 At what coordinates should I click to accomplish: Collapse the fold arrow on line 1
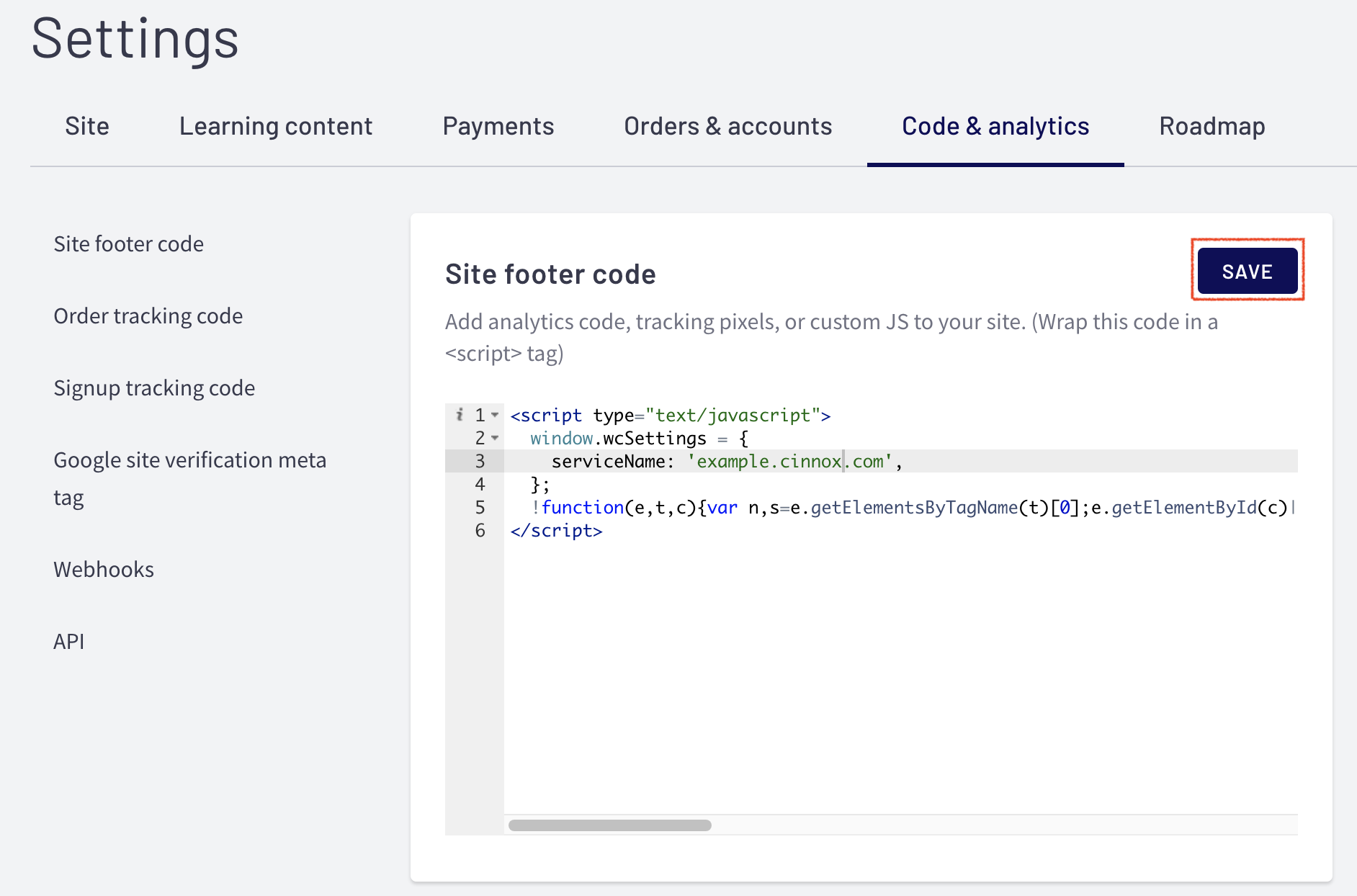tap(495, 416)
